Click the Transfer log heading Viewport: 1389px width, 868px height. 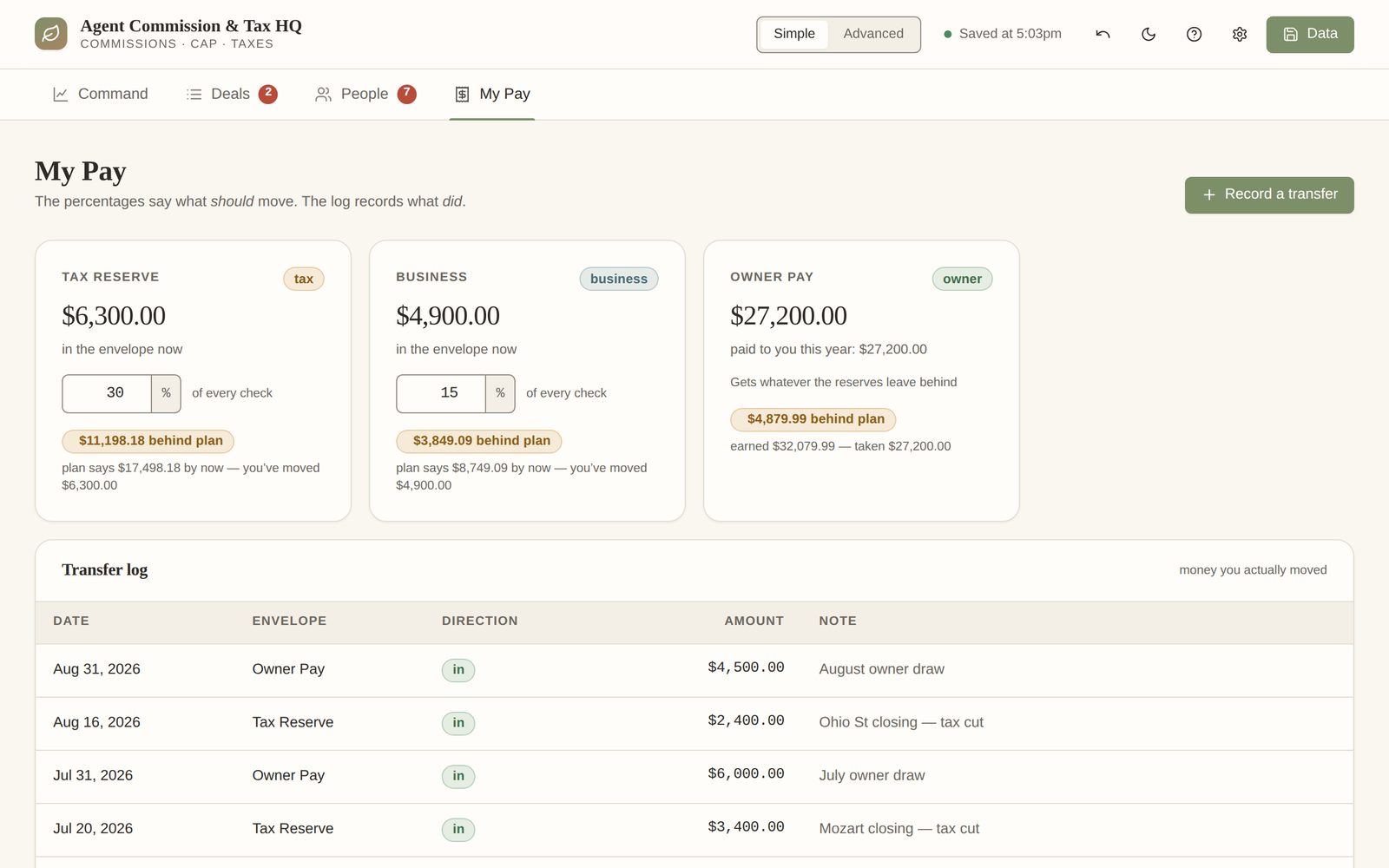(105, 570)
